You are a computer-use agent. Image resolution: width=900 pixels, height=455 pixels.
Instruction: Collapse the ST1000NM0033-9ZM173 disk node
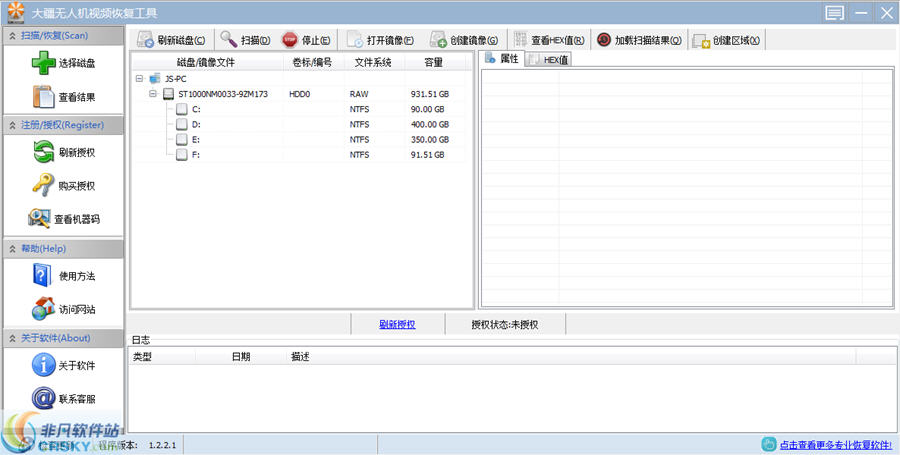(153, 94)
